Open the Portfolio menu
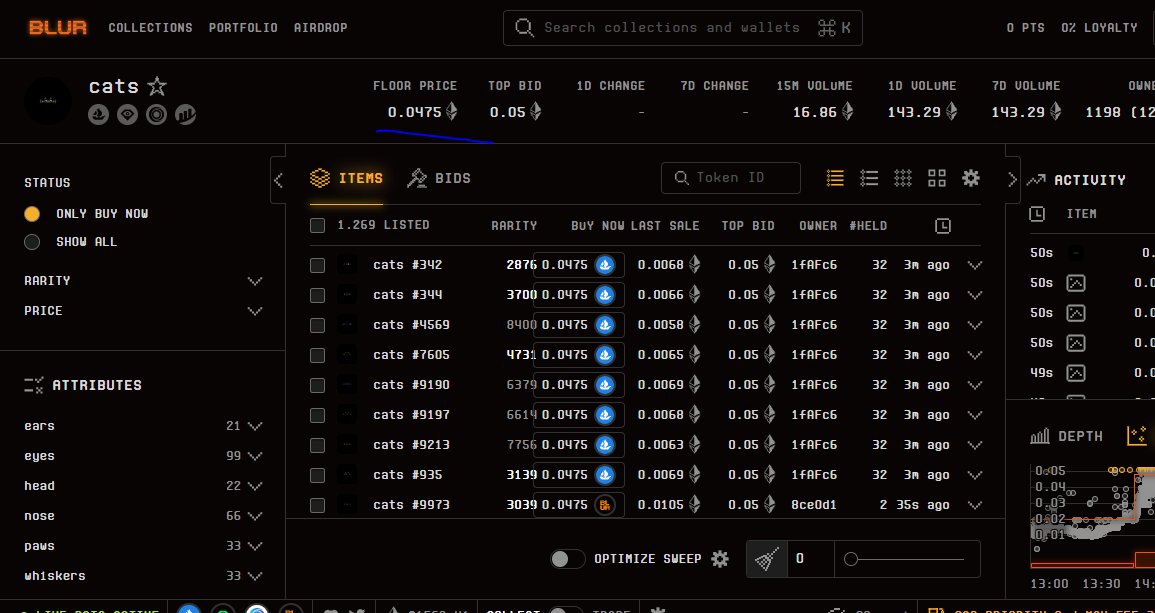This screenshot has width=1155, height=613. (x=243, y=28)
